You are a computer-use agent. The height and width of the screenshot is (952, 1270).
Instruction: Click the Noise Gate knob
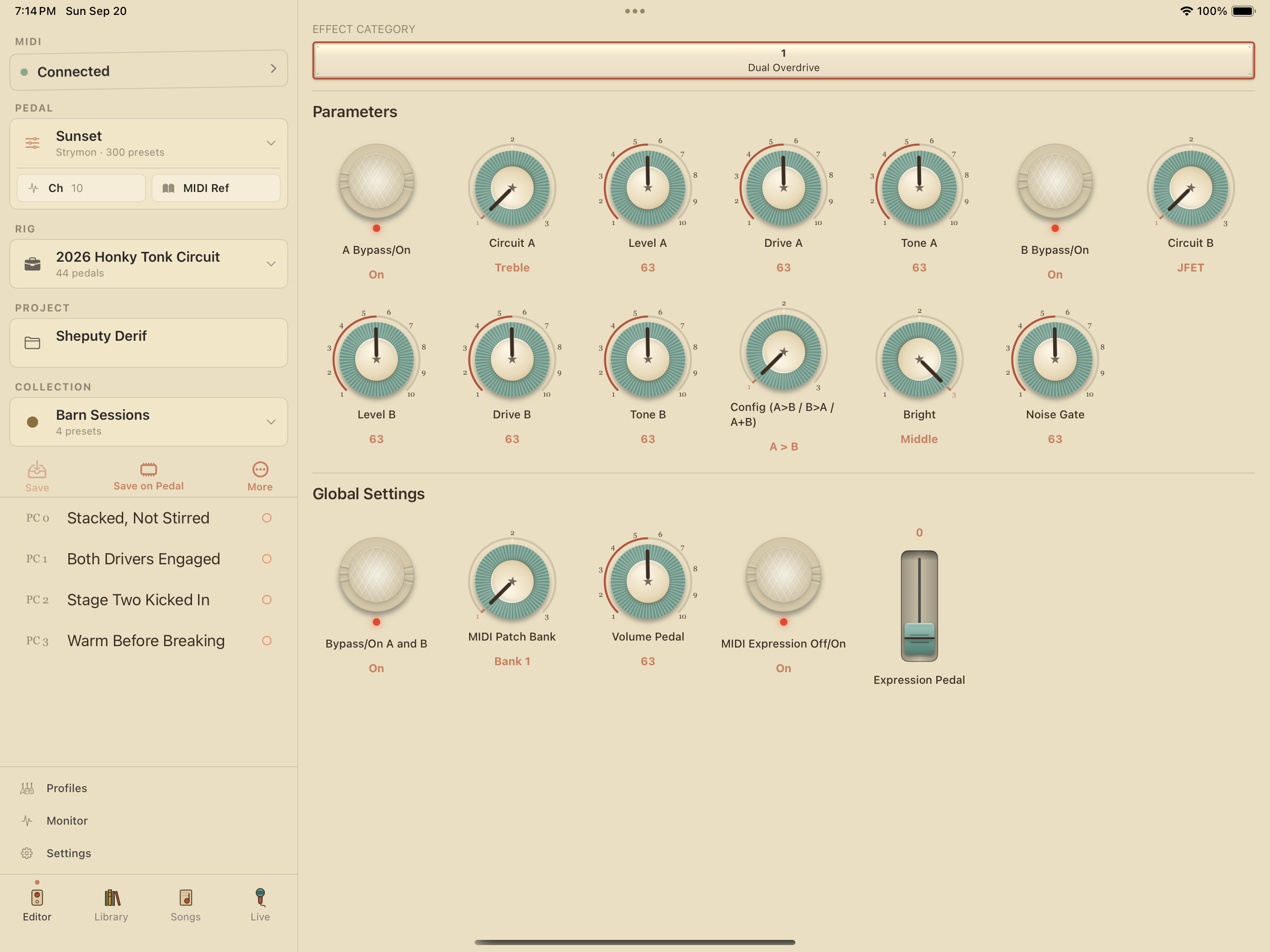click(1055, 359)
